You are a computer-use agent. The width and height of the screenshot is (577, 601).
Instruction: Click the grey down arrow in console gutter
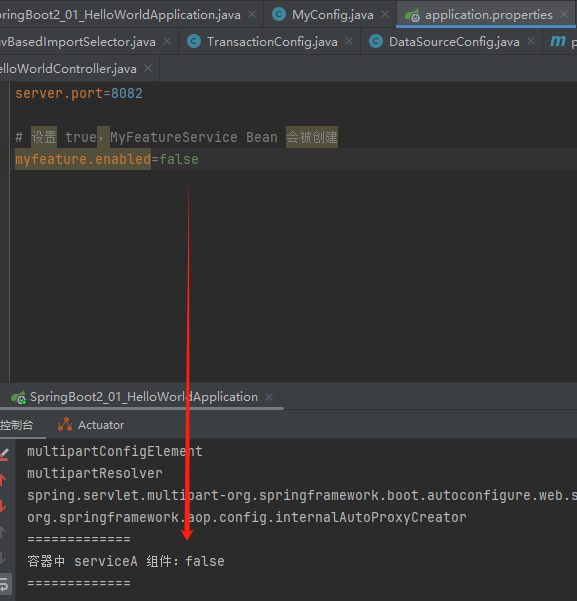(3, 558)
